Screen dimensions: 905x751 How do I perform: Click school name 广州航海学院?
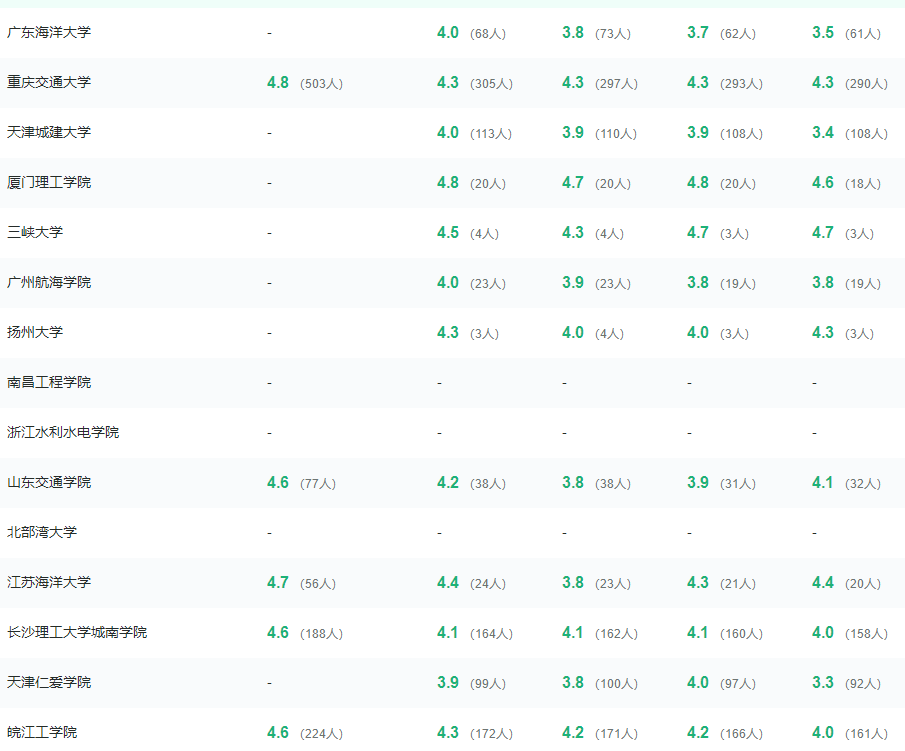coord(49,282)
